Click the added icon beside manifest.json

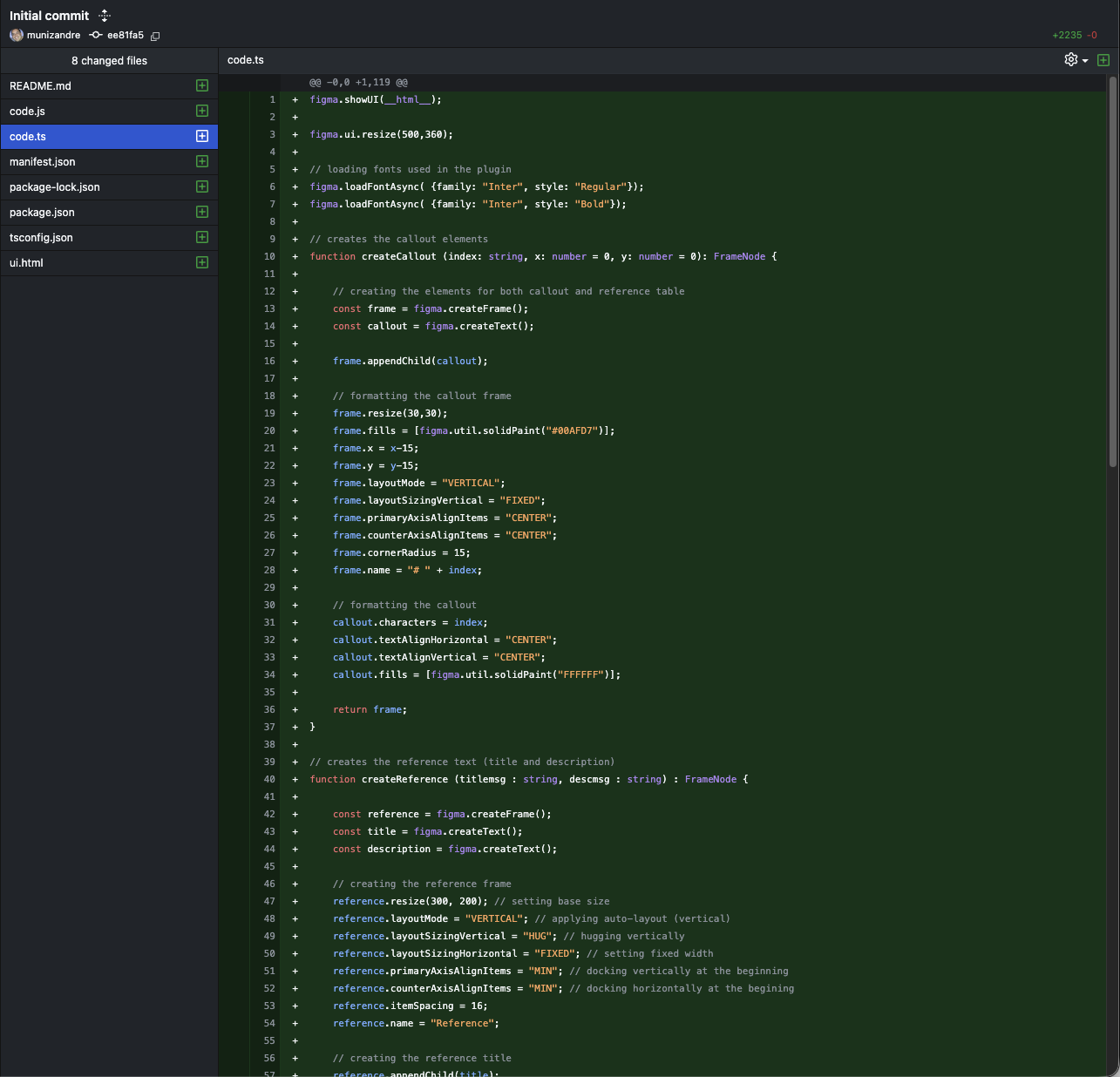[202, 161]
